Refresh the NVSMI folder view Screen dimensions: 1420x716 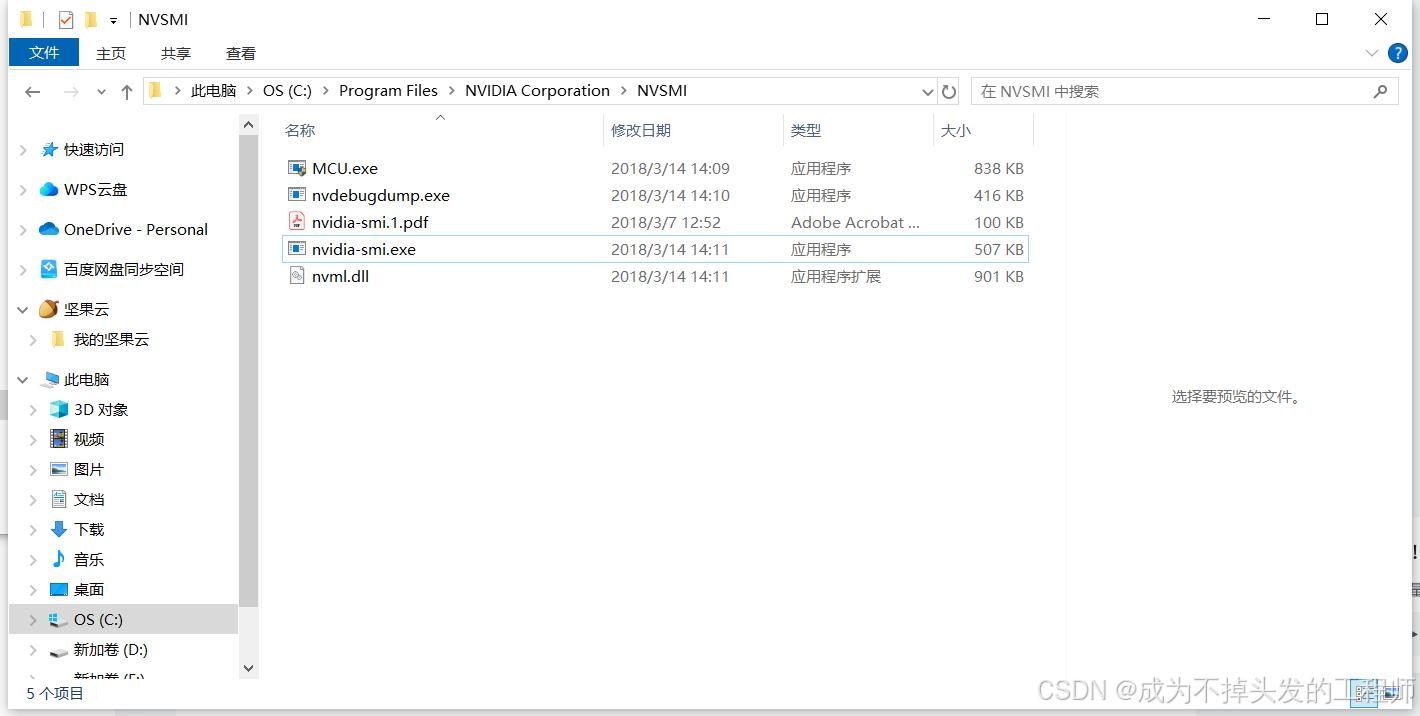tap(949, 91)
